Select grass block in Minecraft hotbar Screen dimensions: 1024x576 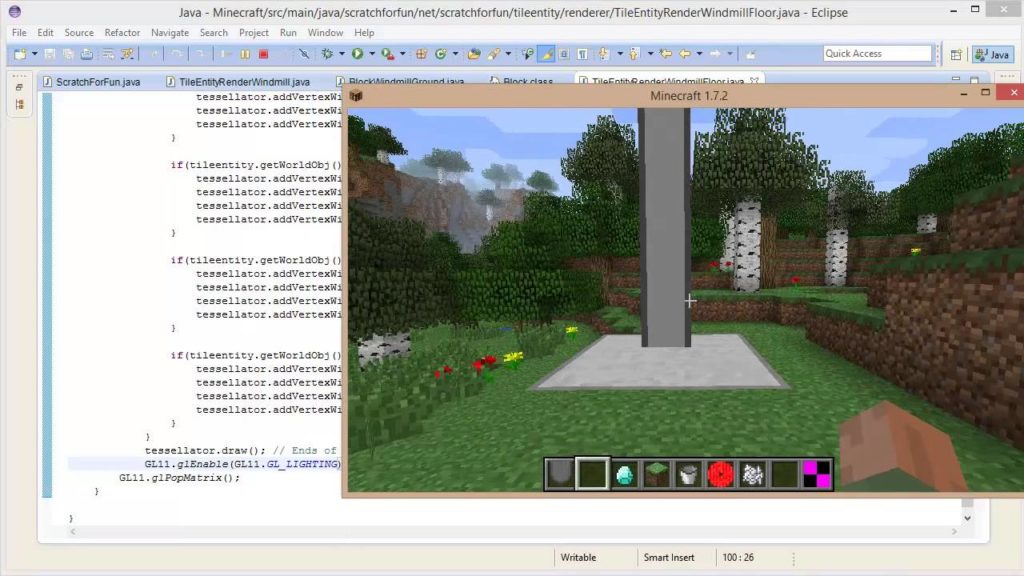pyautogui.click(x=656, y=475)
